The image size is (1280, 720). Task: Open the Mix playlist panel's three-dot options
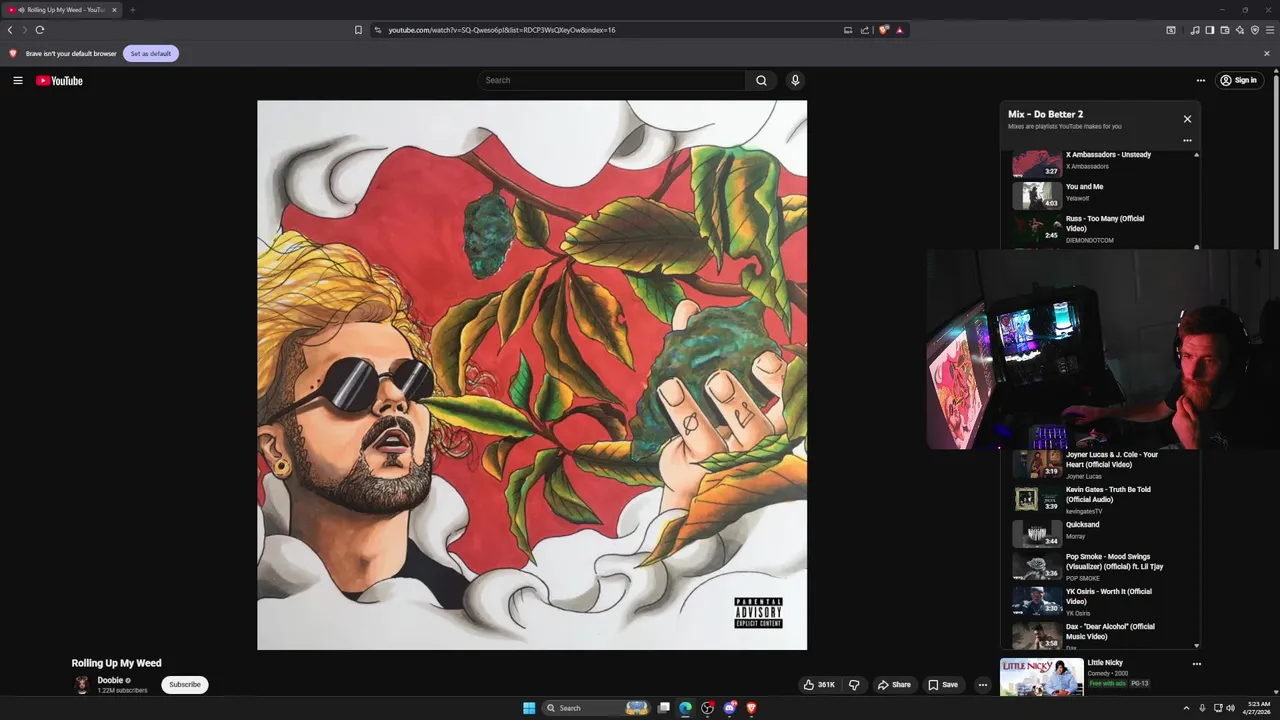1187,140
